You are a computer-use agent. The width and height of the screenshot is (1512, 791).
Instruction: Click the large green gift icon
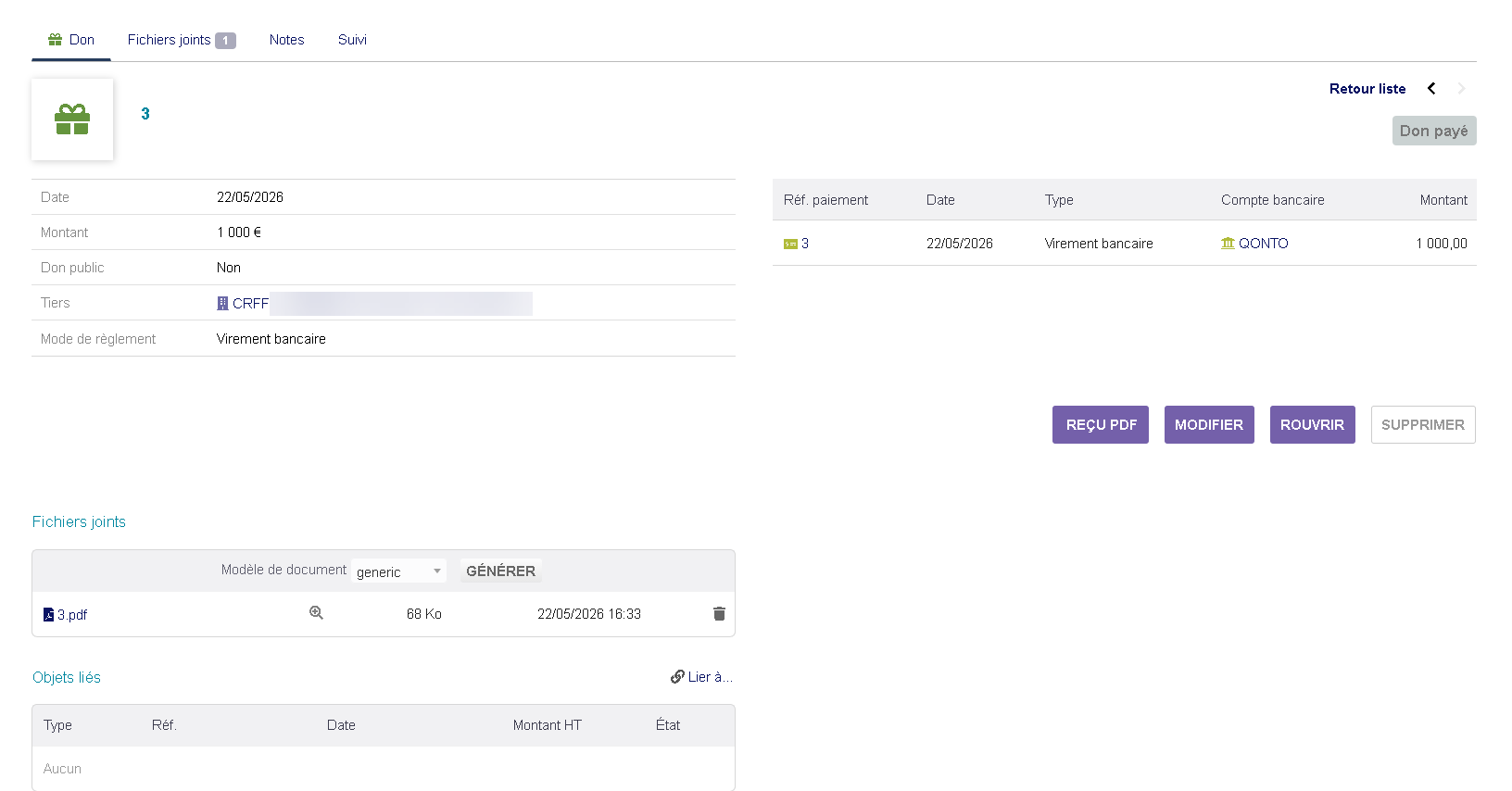coord(72,119)
